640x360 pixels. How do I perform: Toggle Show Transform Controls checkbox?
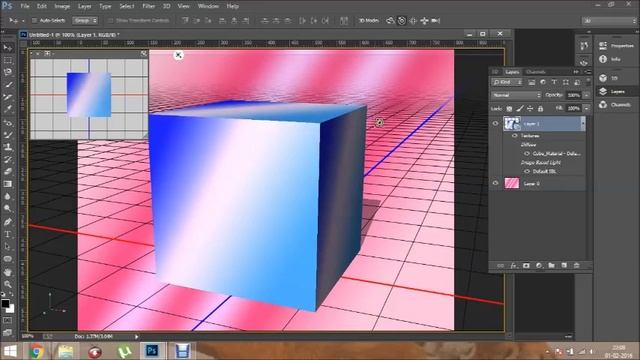point(110,20)
